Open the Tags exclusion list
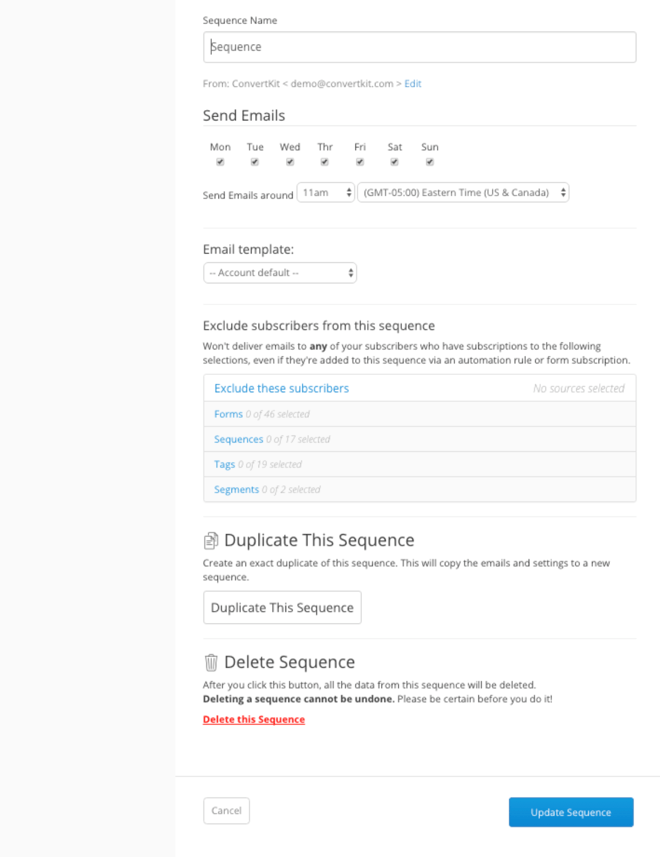 coord(224,464)
